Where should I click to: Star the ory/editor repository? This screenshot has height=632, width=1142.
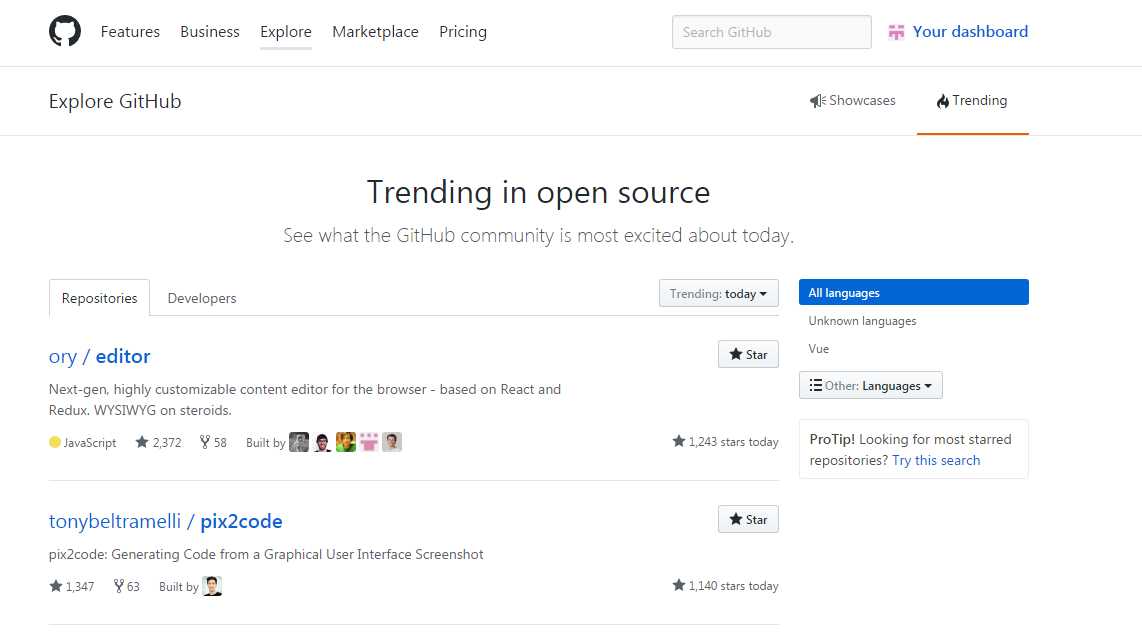[748, 355]
